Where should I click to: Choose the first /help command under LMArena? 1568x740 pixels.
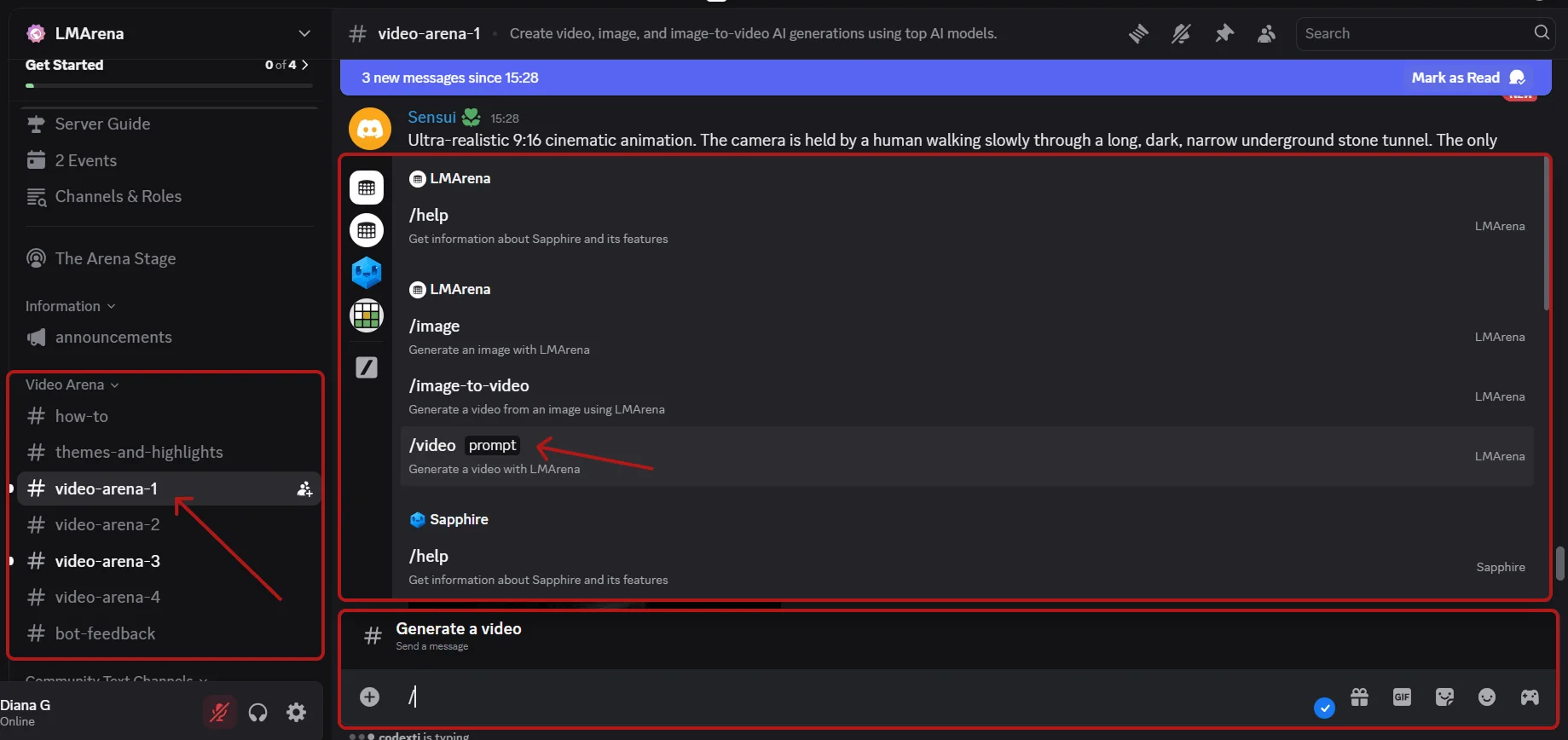coord(967,226)
